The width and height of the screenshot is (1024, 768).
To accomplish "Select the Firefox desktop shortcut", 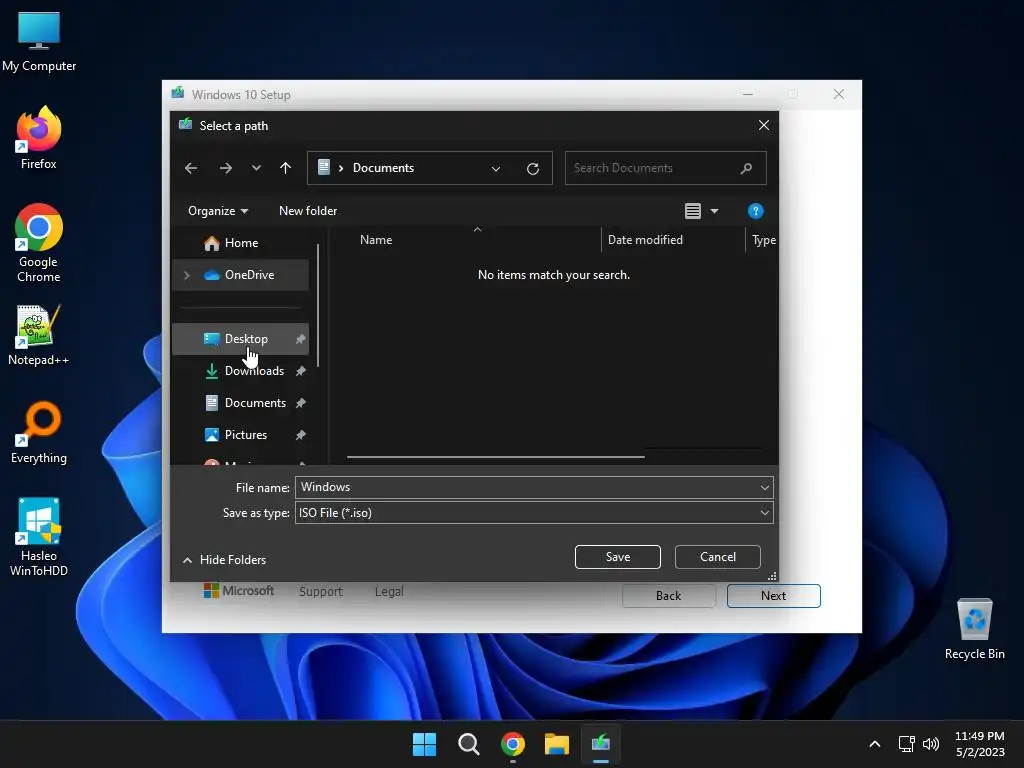I will point(39,138).
